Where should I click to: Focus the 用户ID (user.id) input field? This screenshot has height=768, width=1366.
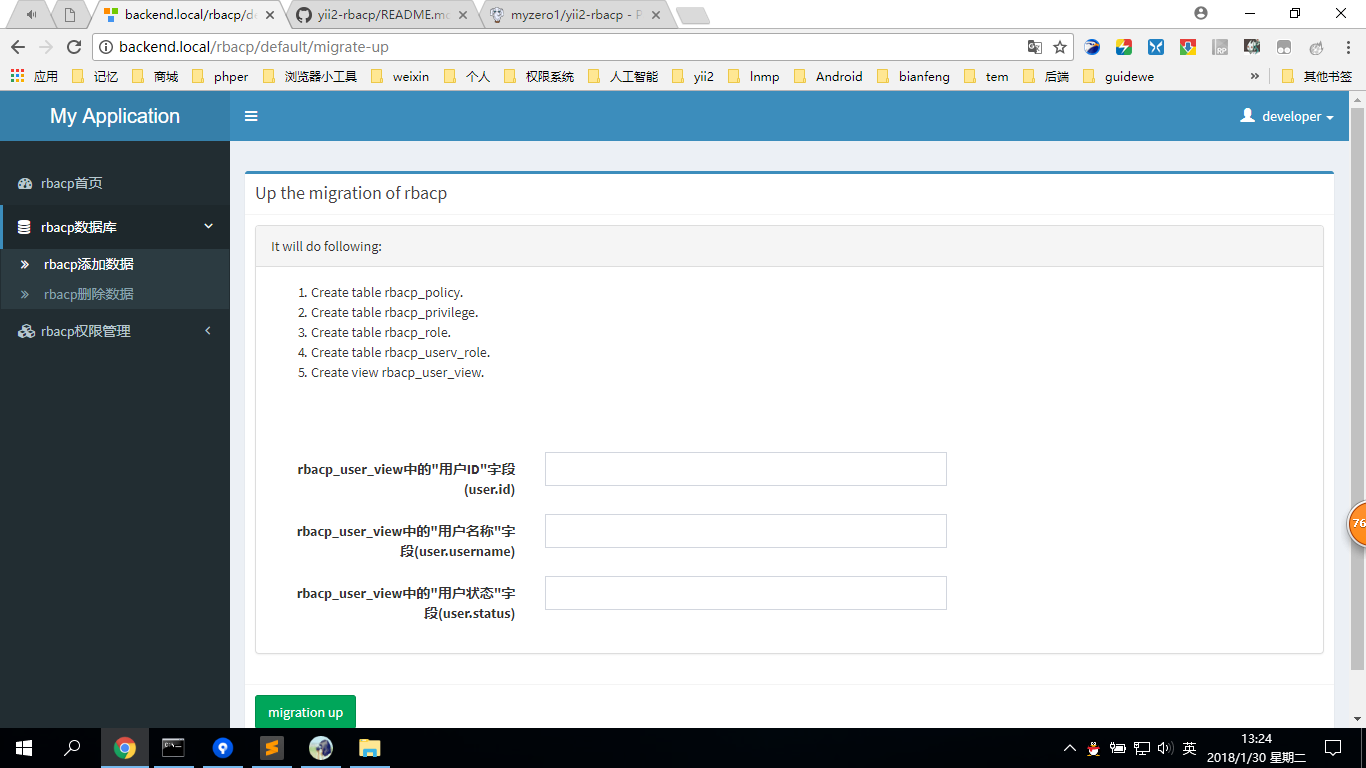[745, 469]
